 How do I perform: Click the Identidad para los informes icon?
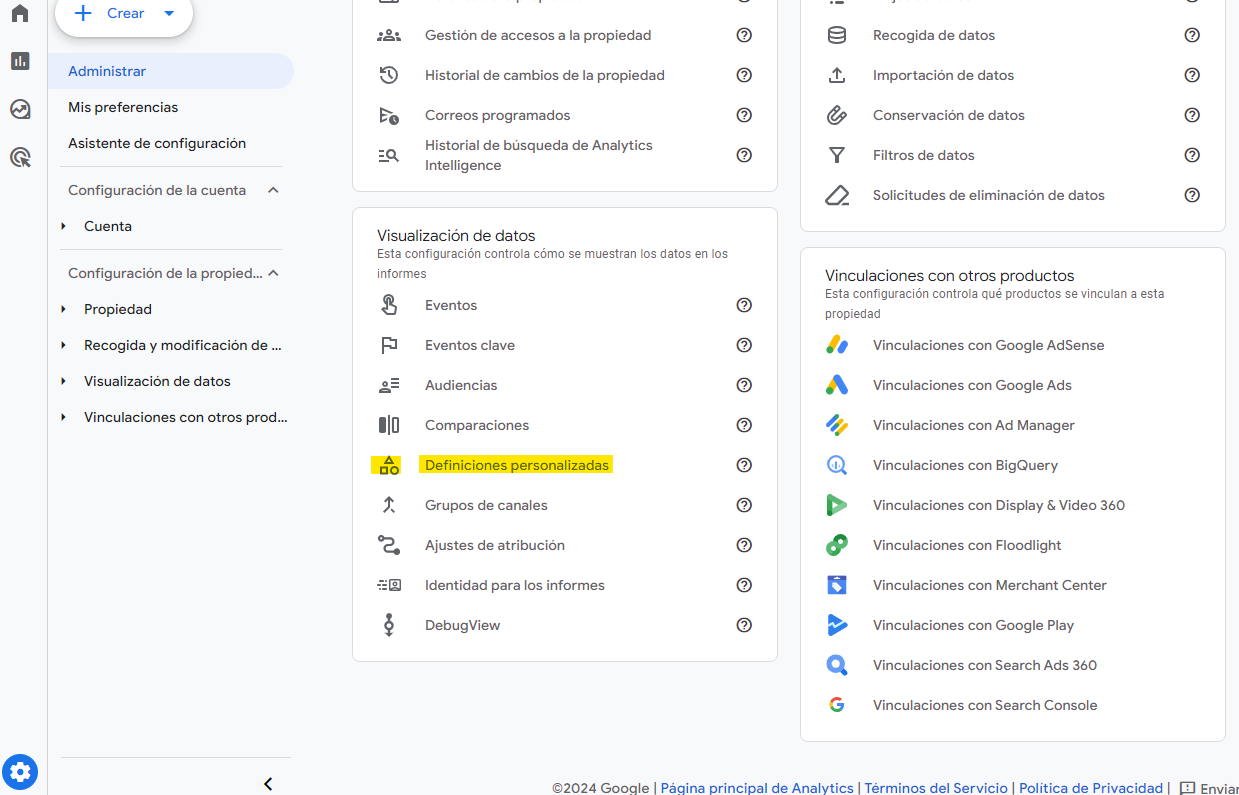click(x=389, y=585)
